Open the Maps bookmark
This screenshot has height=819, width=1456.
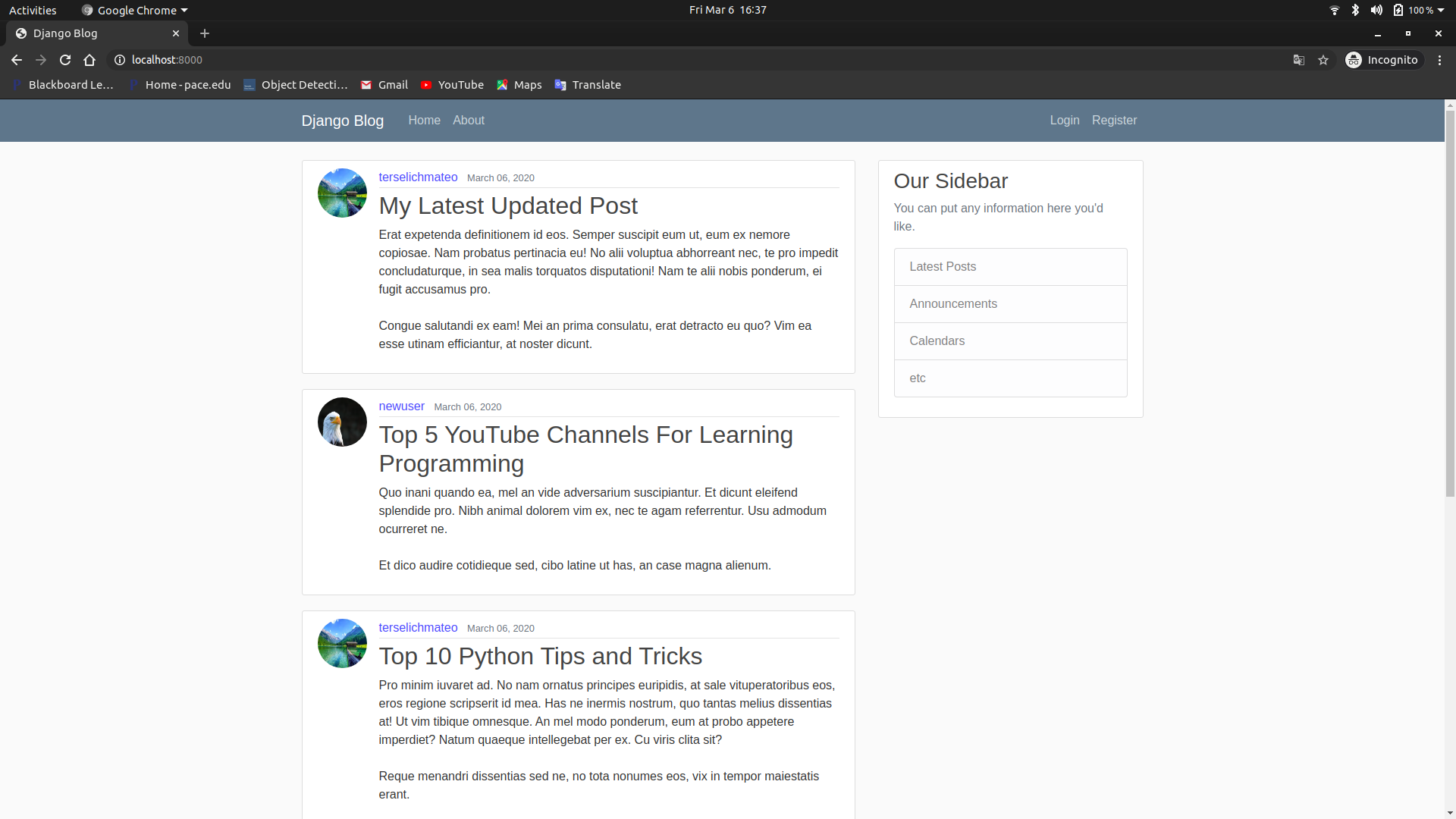[x=519, y=85]
